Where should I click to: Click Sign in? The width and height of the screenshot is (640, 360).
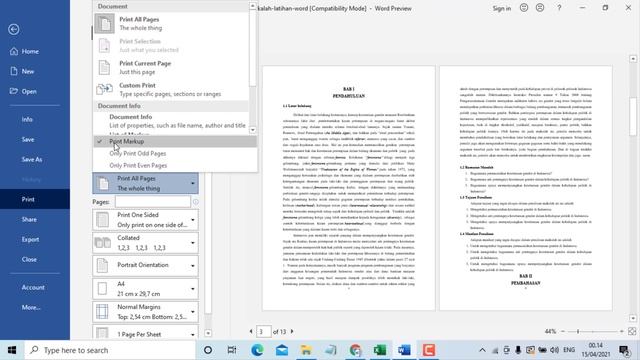click(x=502, y=8)
